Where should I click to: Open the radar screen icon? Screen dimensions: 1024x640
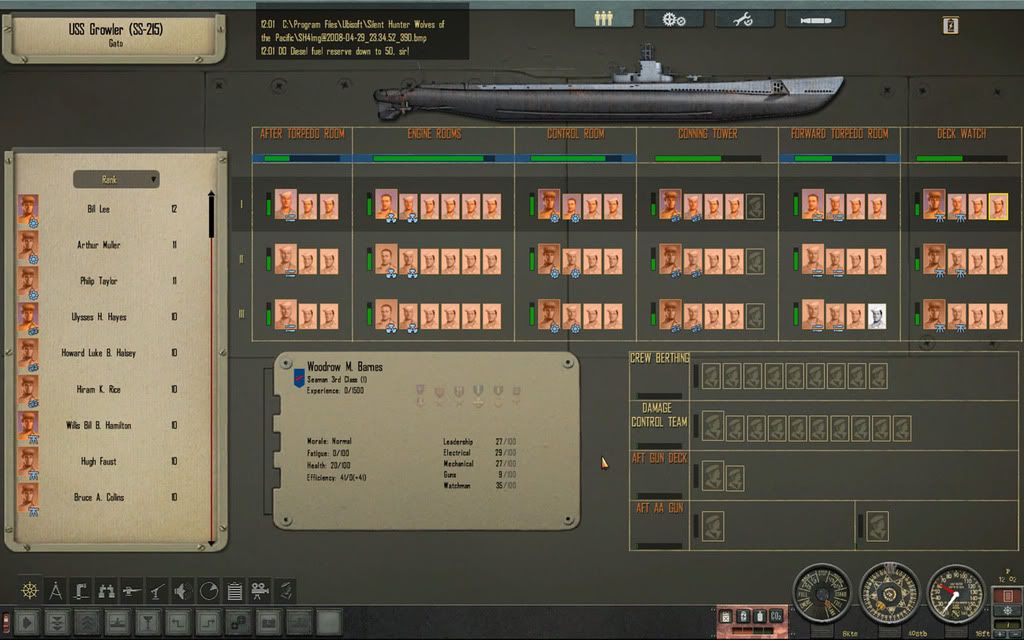tap(208, 590)
